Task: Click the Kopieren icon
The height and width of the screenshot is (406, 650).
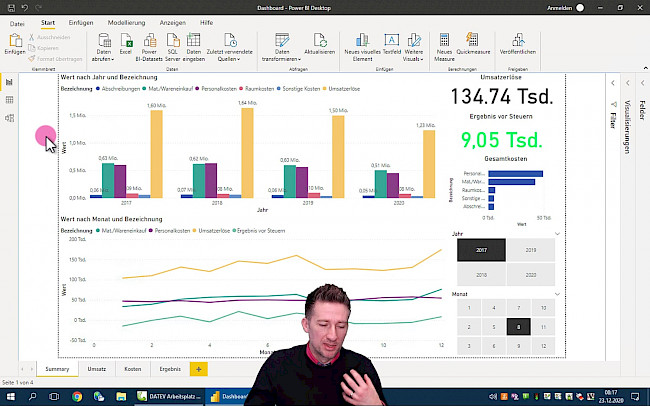Action: [32, 48]
